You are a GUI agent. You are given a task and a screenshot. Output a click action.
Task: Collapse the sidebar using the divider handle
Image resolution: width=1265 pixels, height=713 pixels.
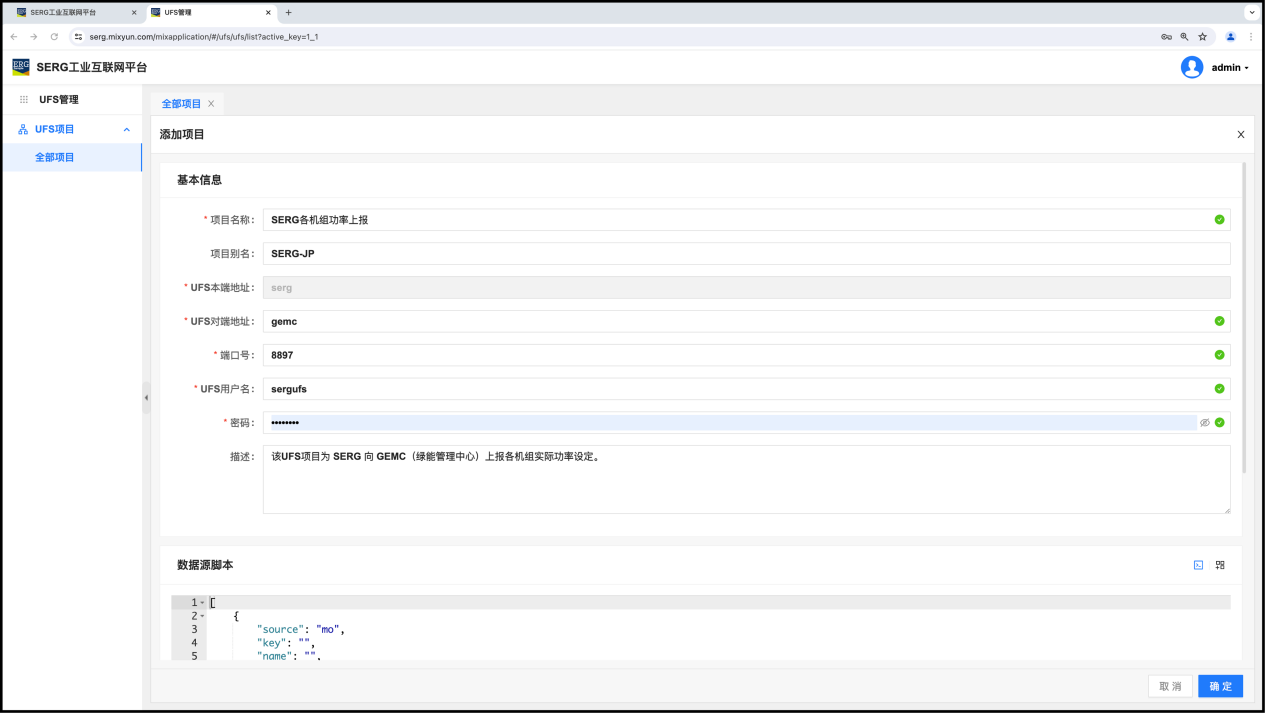point(146,398)
